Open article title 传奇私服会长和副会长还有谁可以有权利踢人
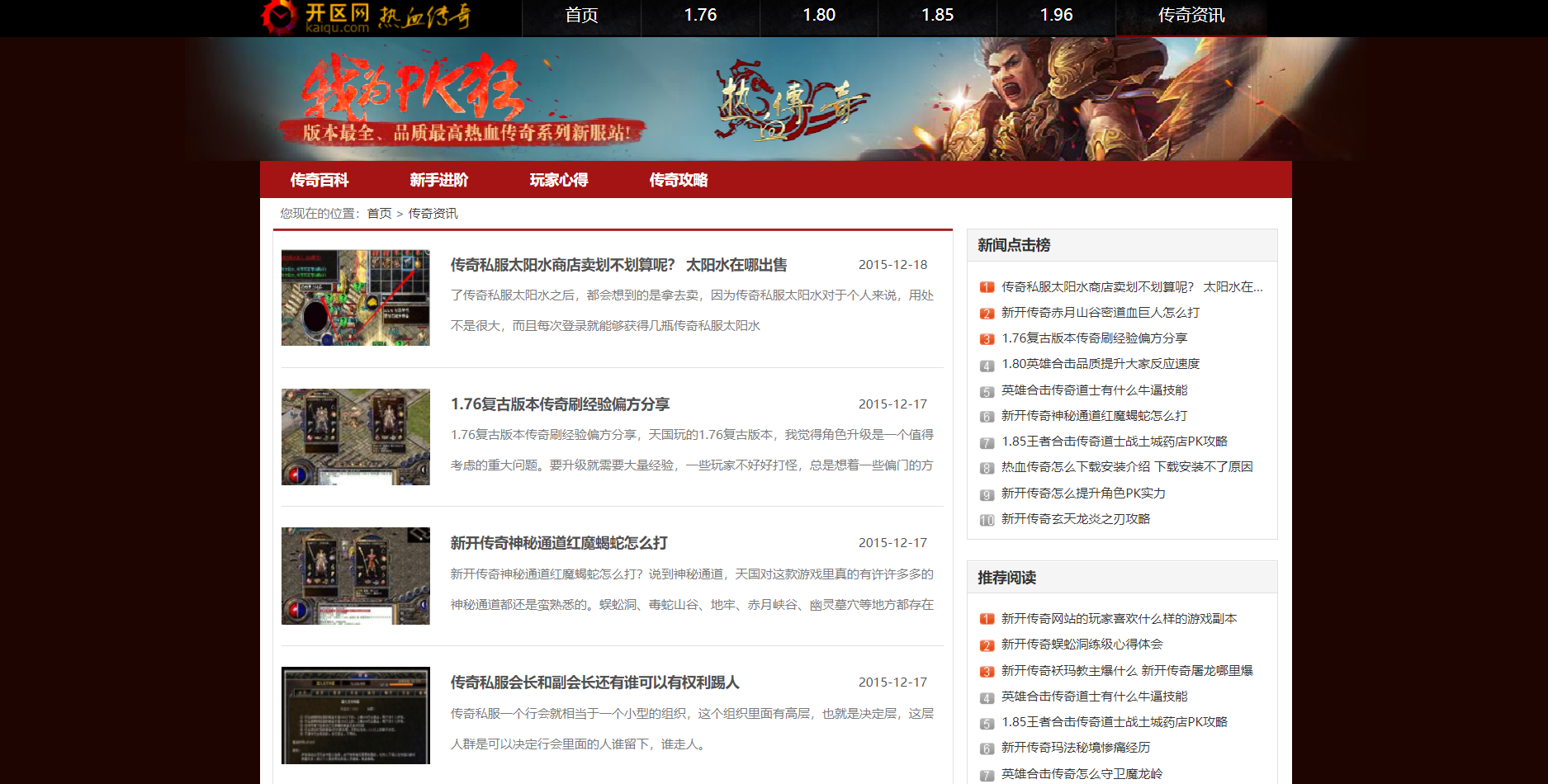 594,682
